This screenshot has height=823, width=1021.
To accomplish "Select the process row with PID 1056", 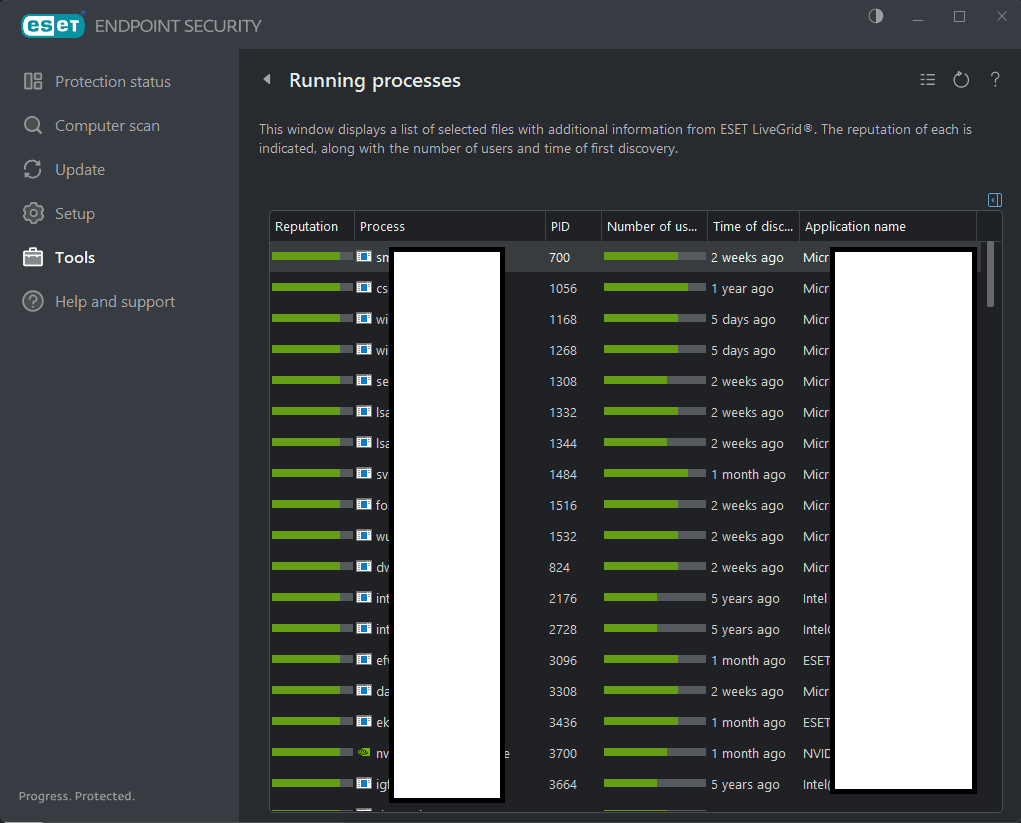I will 623,288.
